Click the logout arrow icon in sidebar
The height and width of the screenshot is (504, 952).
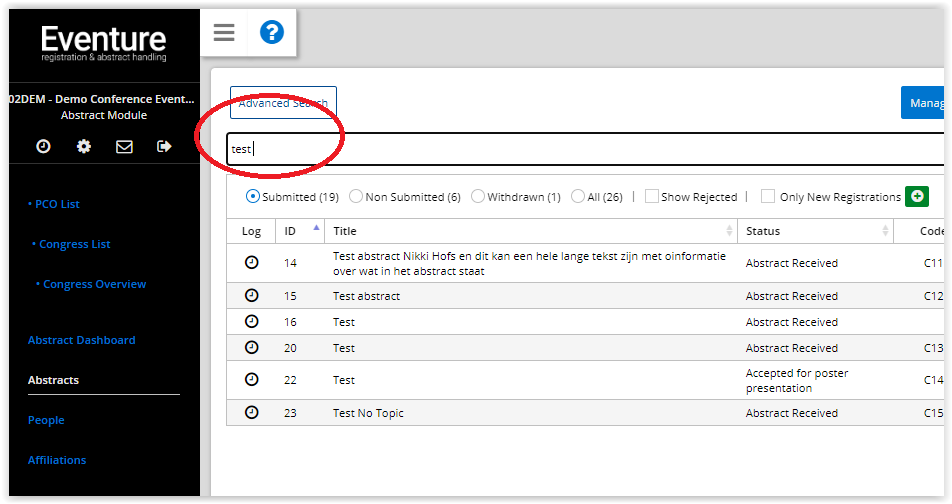pos(164,146)
